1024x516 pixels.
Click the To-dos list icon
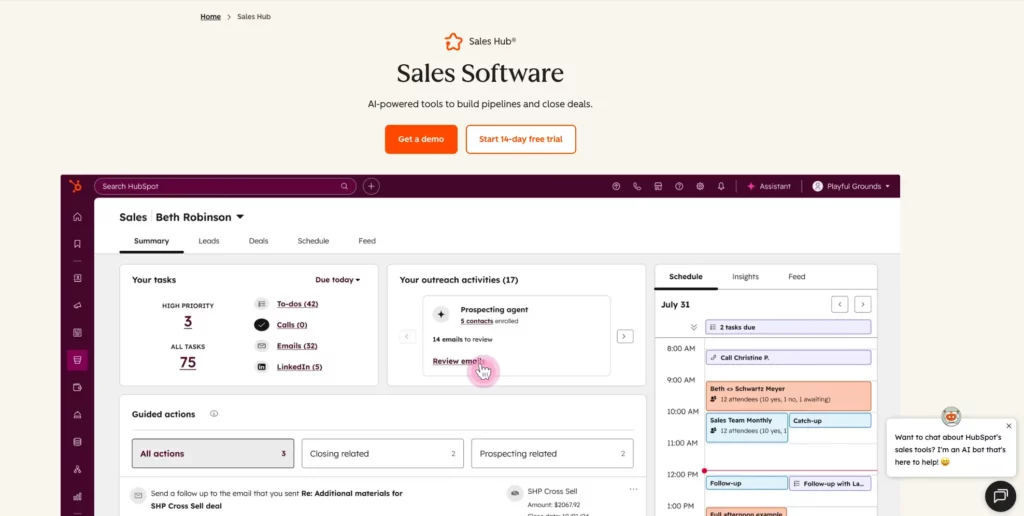coord(261,304)
